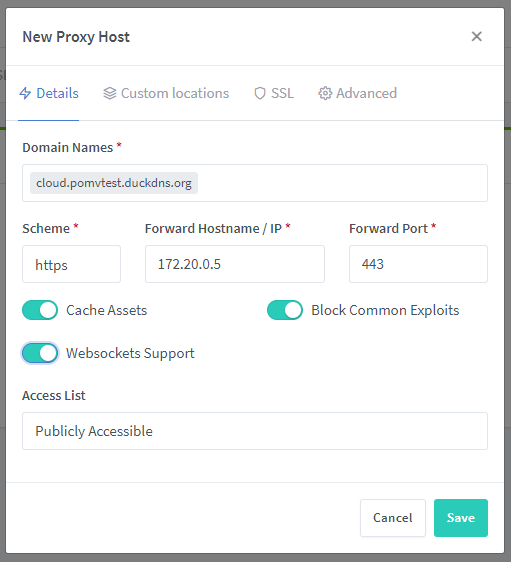The height and width of the screenshot is (562, 511).
Task: Close the New Proxy Host dialog
Action: (x=477, y=36)
